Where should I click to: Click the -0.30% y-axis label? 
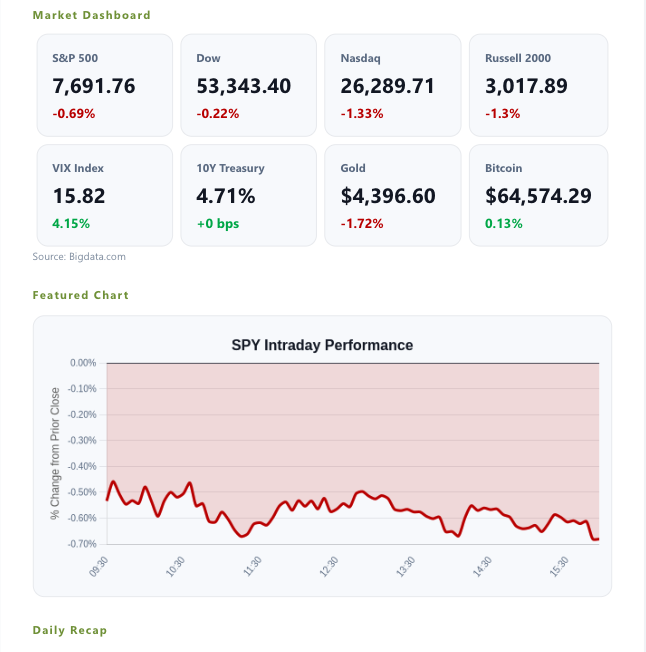tap(82, 440)
